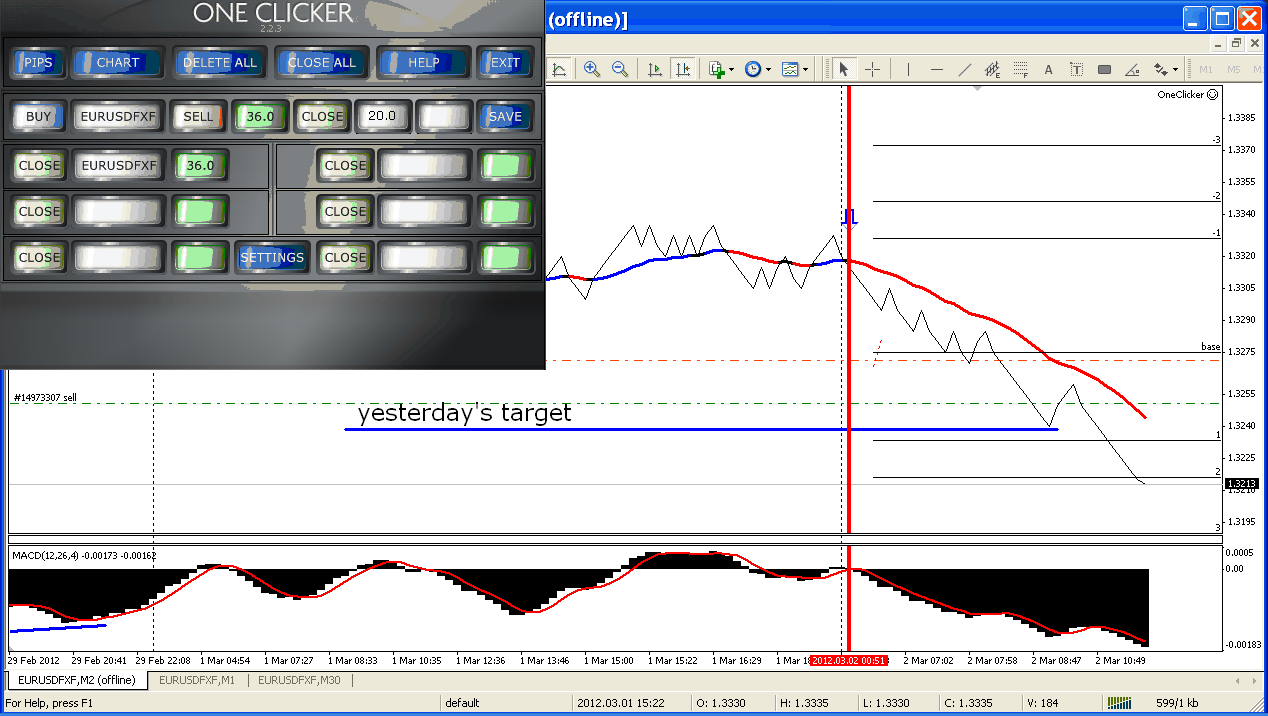Viewport: 1268px width, 716px height.
Task: Select the arrow cursor tool
Action: pos(843,69)
